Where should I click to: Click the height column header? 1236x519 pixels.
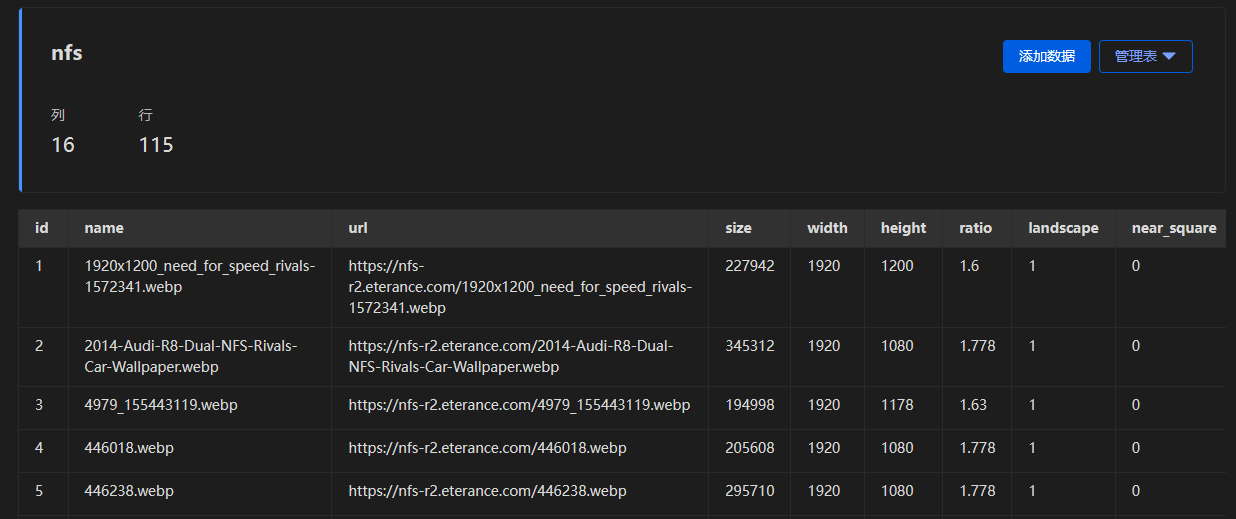pyautogui.click(x=903, y=228)
